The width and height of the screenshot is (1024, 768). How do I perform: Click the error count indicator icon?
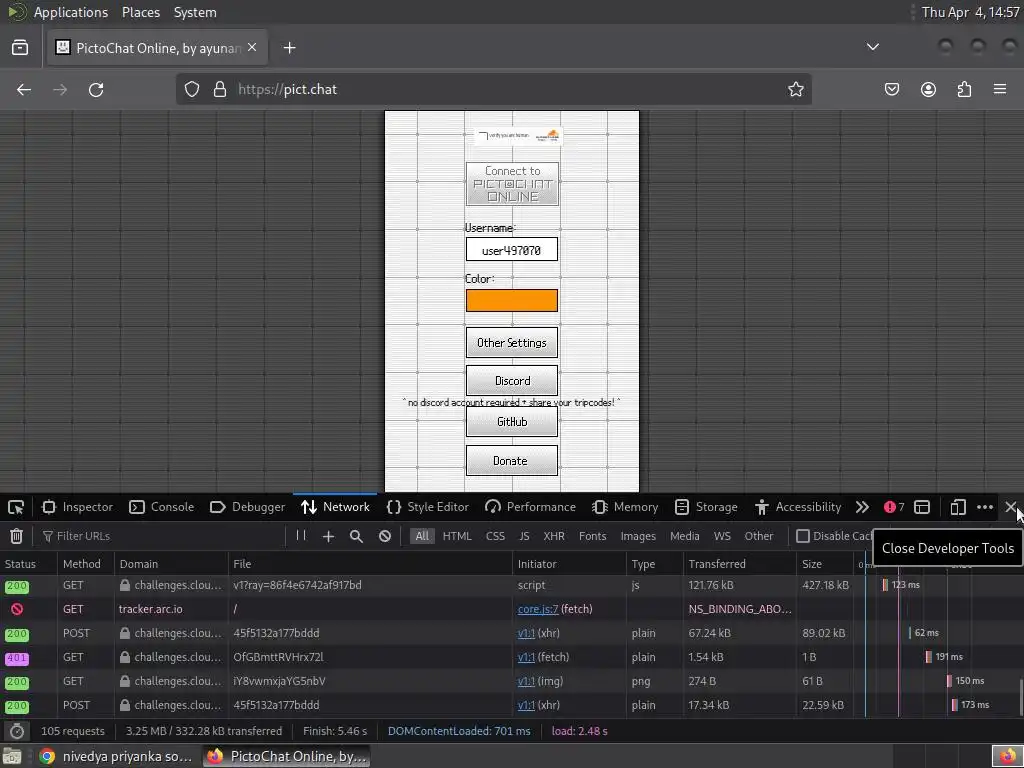coord(894,507)
